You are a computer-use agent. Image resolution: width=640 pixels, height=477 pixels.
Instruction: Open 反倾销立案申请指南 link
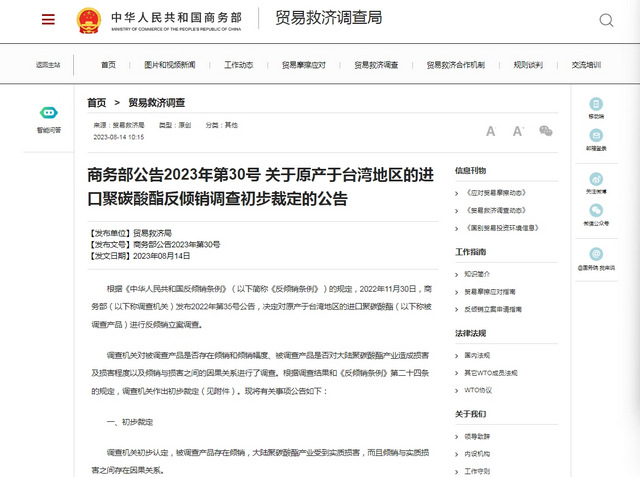[493, 309]
